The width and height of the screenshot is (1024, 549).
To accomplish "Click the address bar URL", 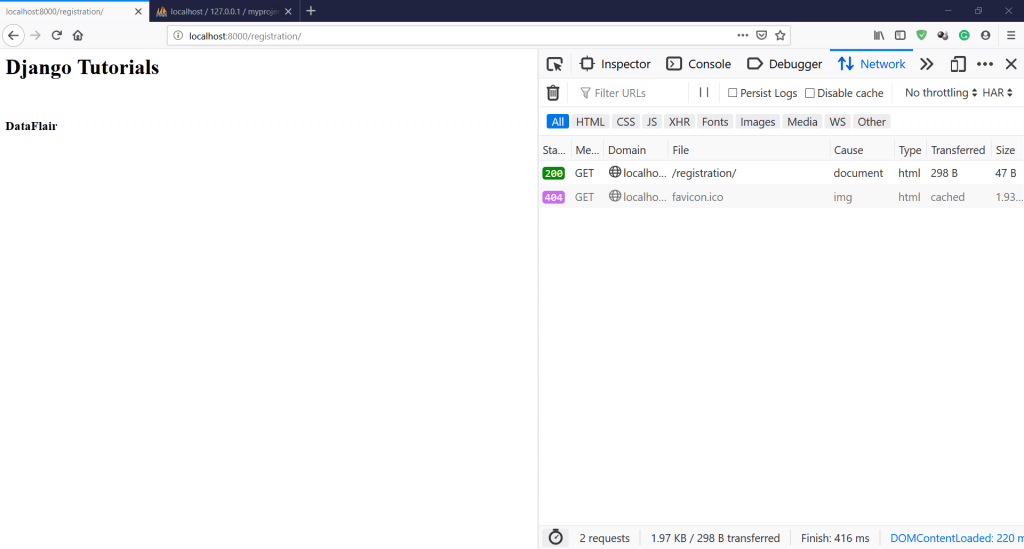I will click(x=245, y=36).
